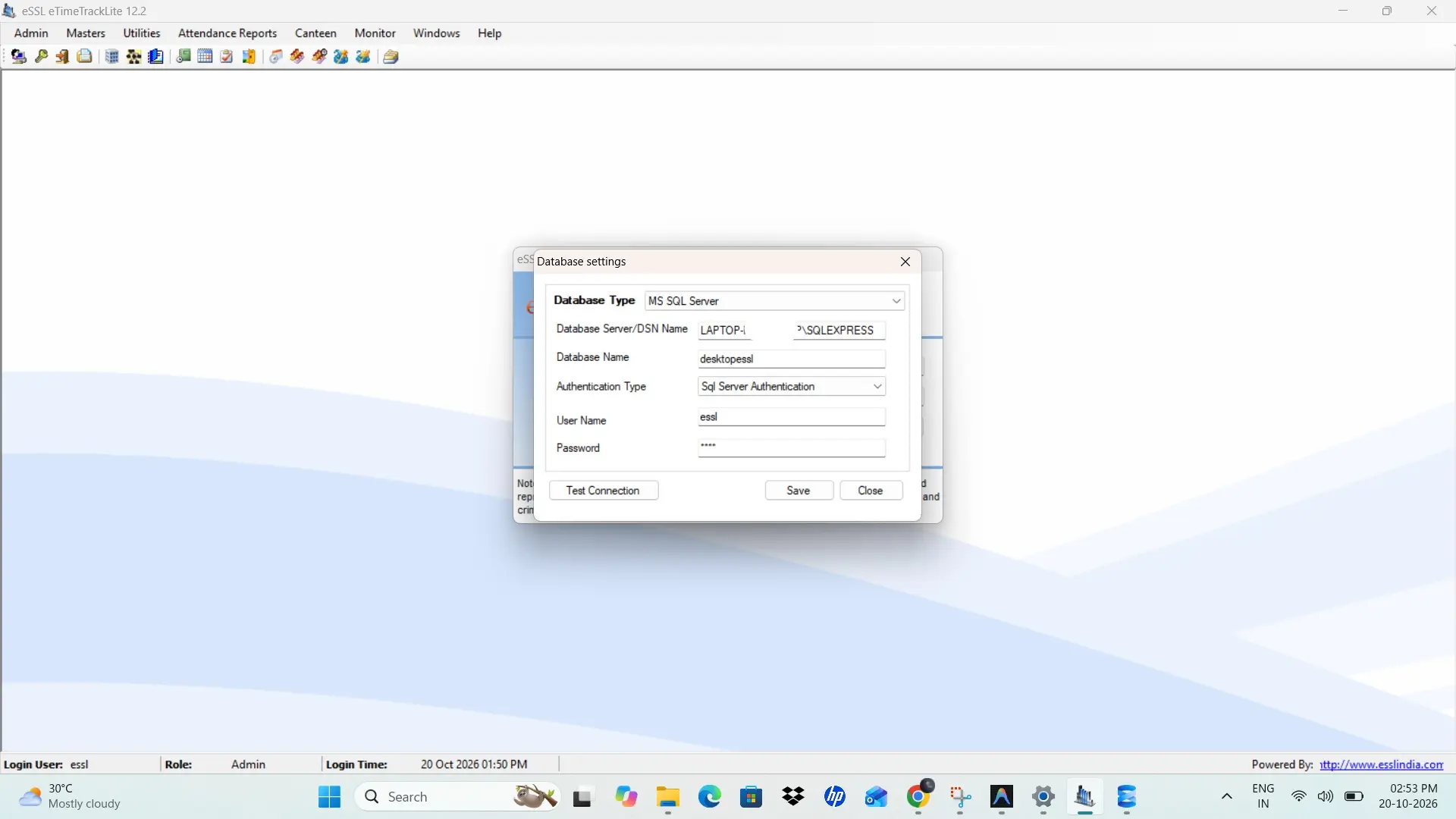Open the Windows menu
This screenshot has width=1456, height=819.
437,33
